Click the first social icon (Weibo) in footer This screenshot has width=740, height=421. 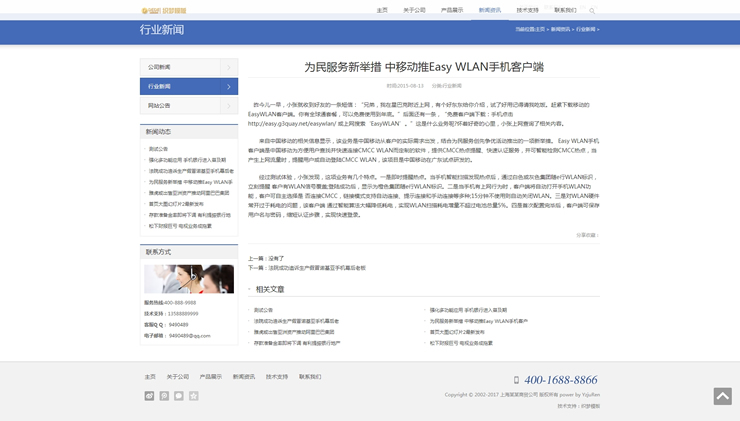[150, 396]
